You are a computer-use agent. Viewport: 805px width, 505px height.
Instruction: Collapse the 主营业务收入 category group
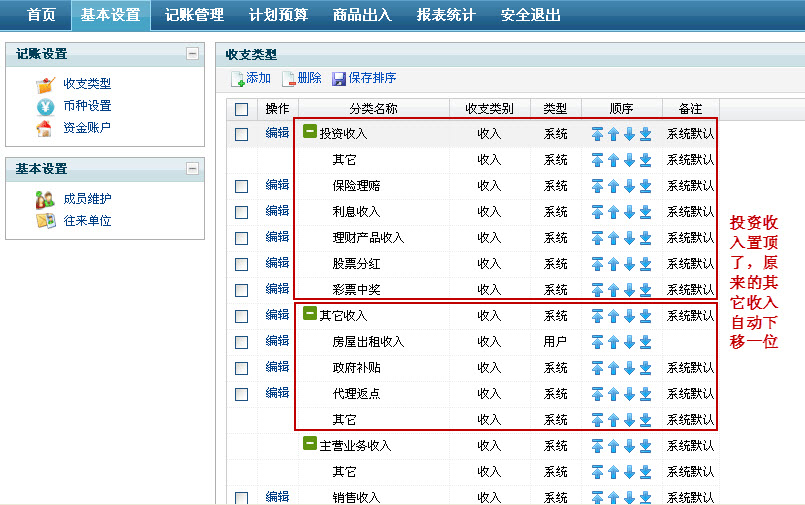[x=310, y=443]
